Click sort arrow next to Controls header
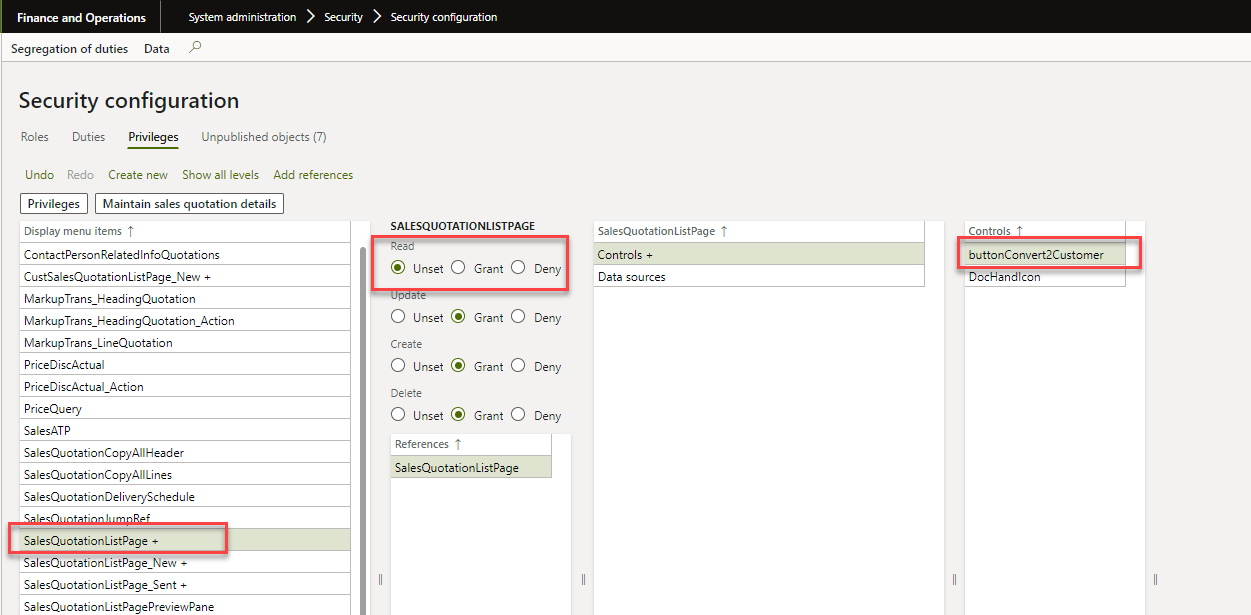Screen dimensions: 1251x615 [x=1019, y=232]
